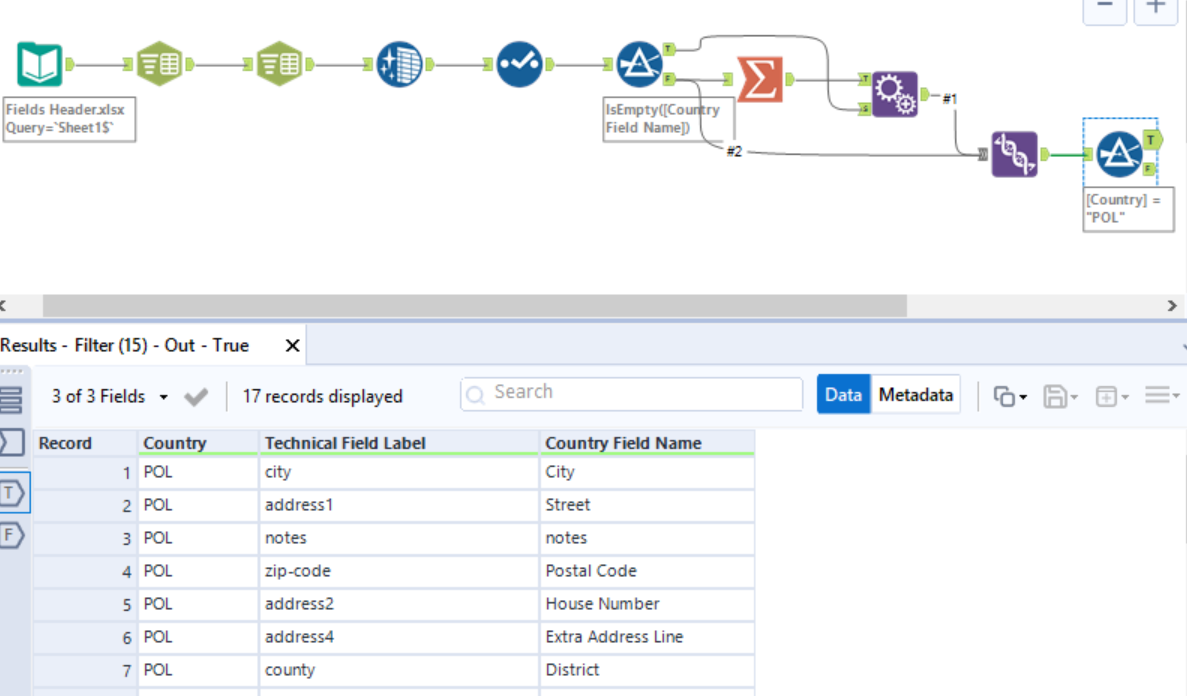Select the purple Union DNA tool

coord(1014,154)
